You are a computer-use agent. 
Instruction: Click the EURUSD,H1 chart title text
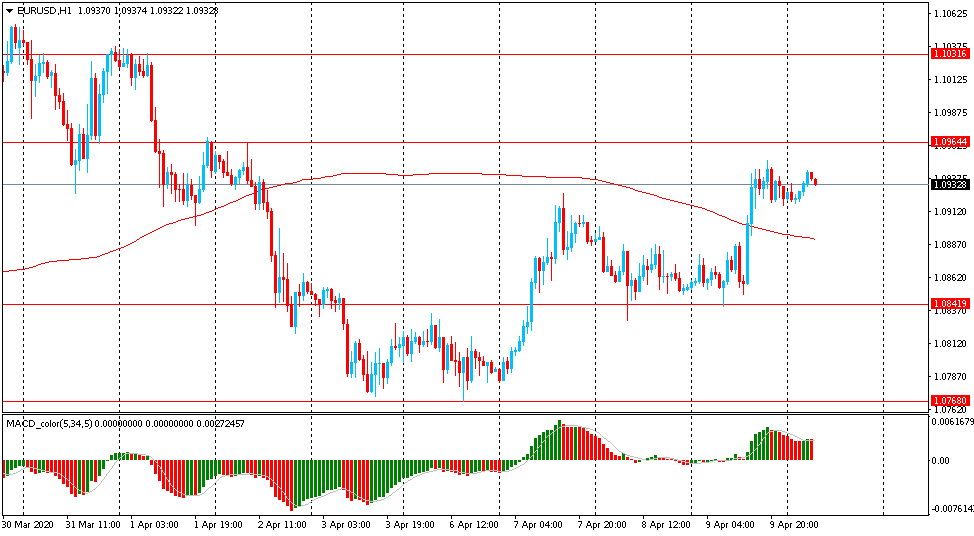pyautogui.click(x=43, y=10)
